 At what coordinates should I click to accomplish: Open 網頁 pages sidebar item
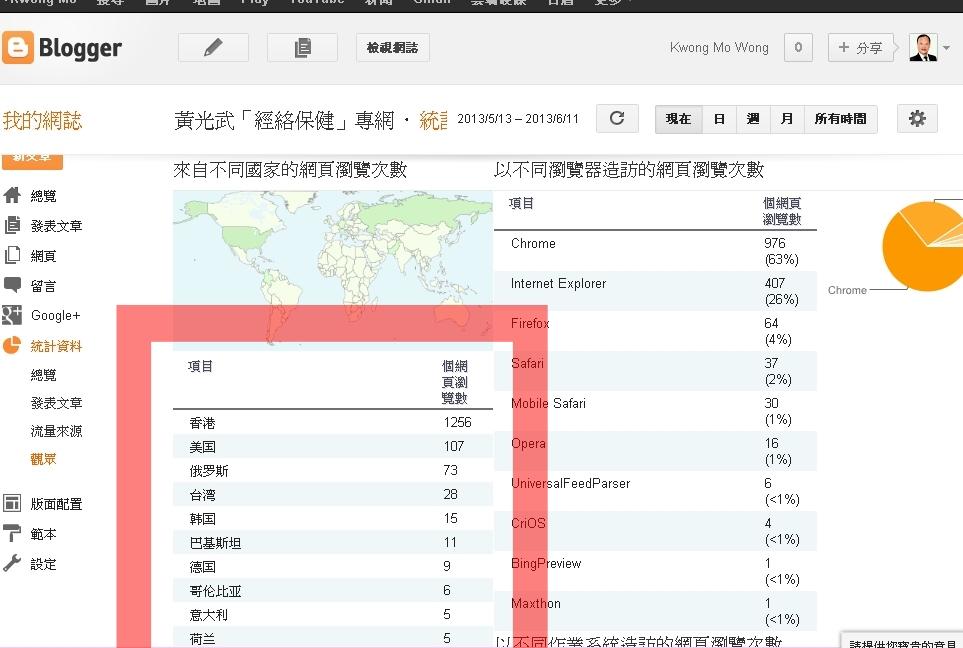pyautogui.click(x=44, y=256)
